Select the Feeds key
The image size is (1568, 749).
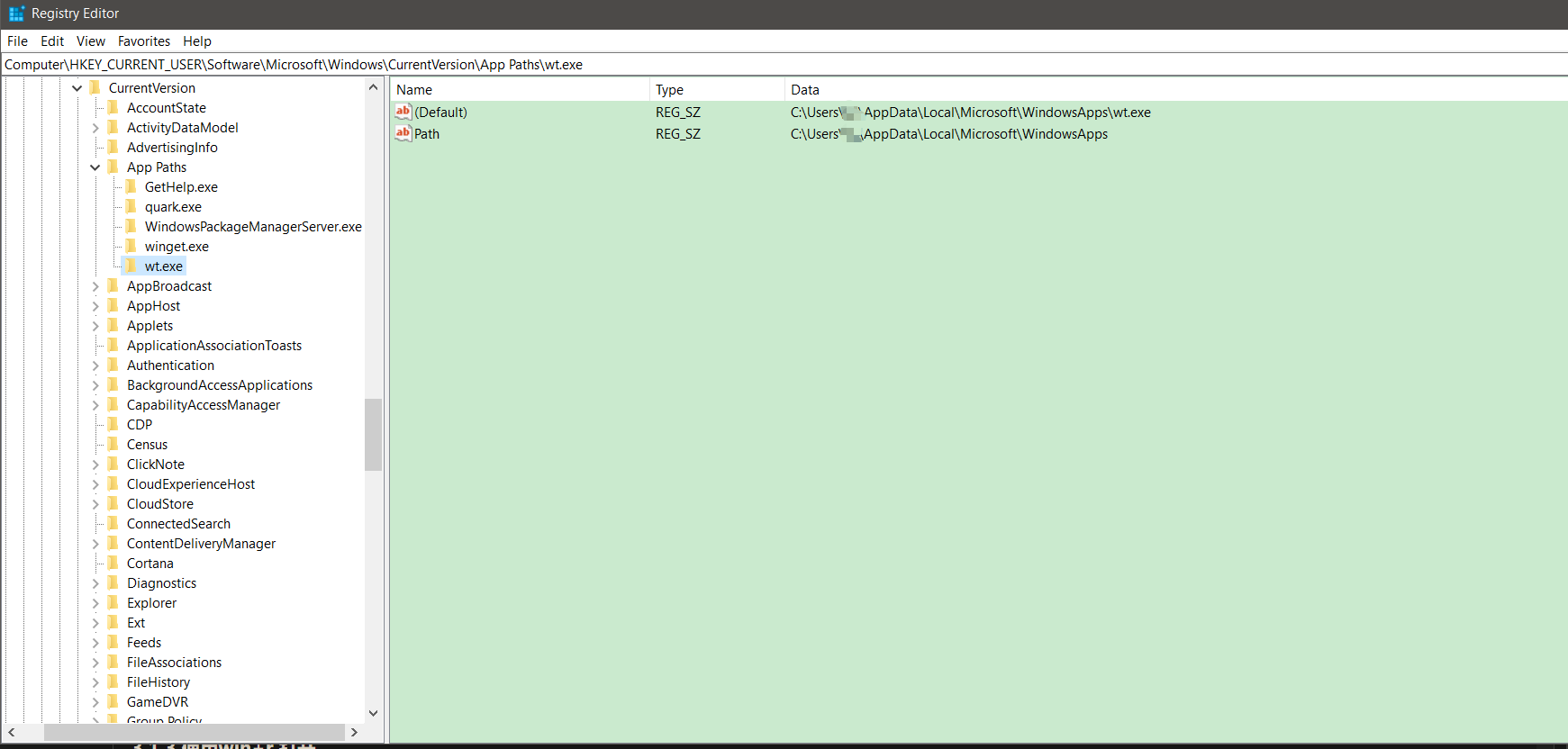(144, 642)
